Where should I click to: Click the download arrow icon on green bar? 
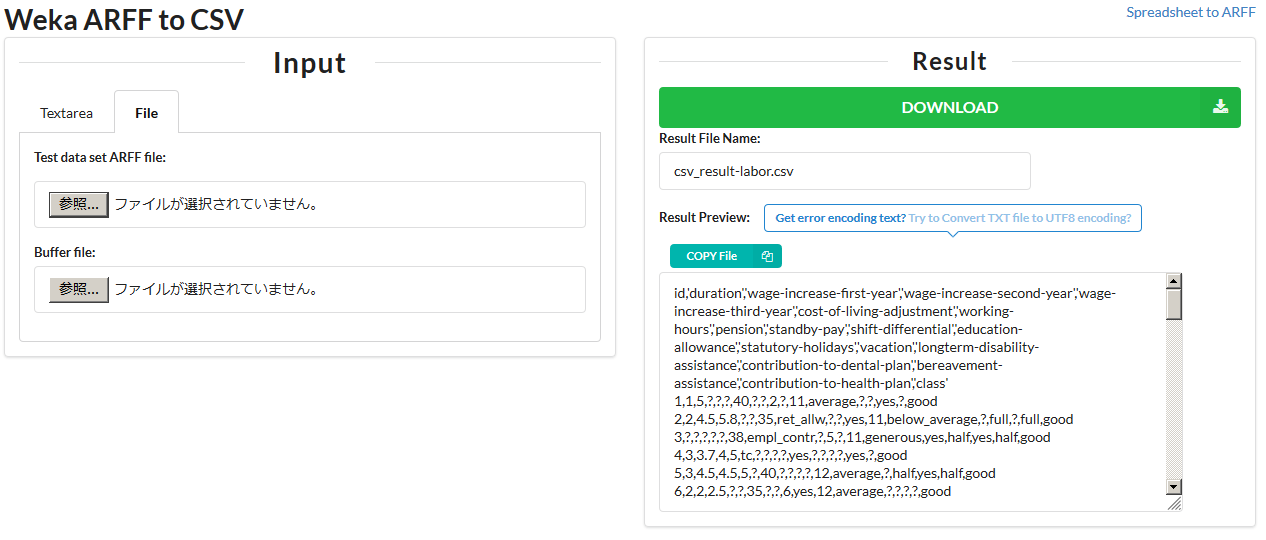pos(1220,107)
